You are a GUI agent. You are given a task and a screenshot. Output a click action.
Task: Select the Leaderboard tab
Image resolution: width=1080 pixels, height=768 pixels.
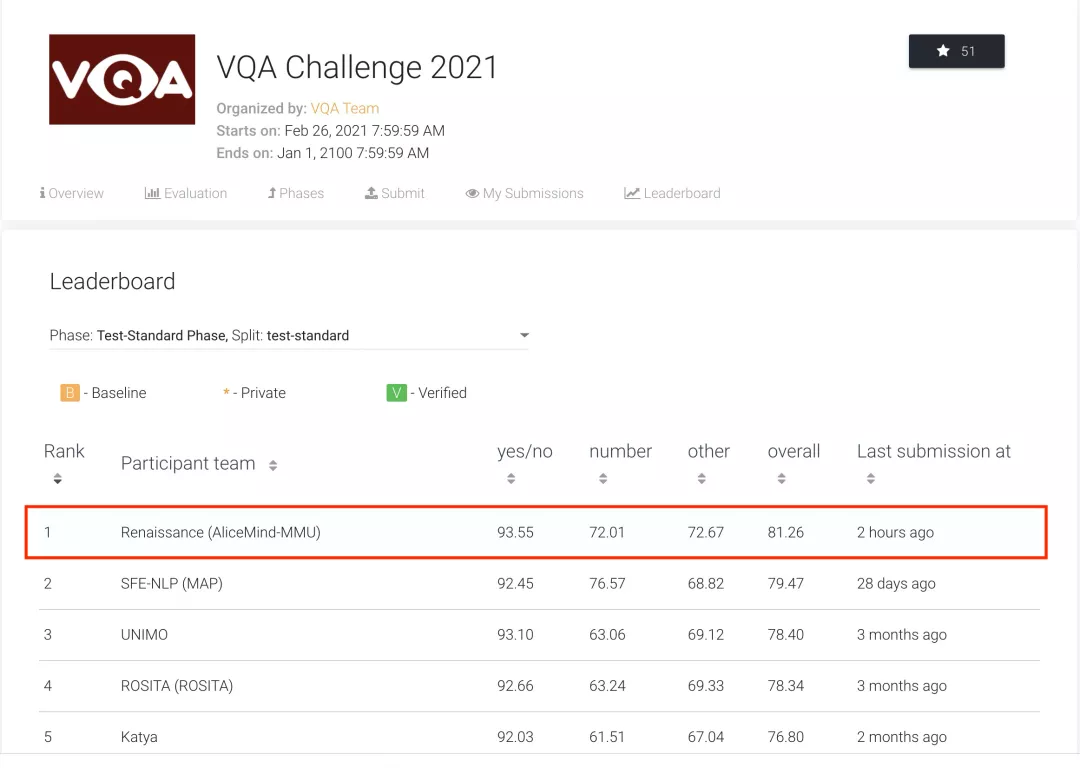click(x=672, y=194)
